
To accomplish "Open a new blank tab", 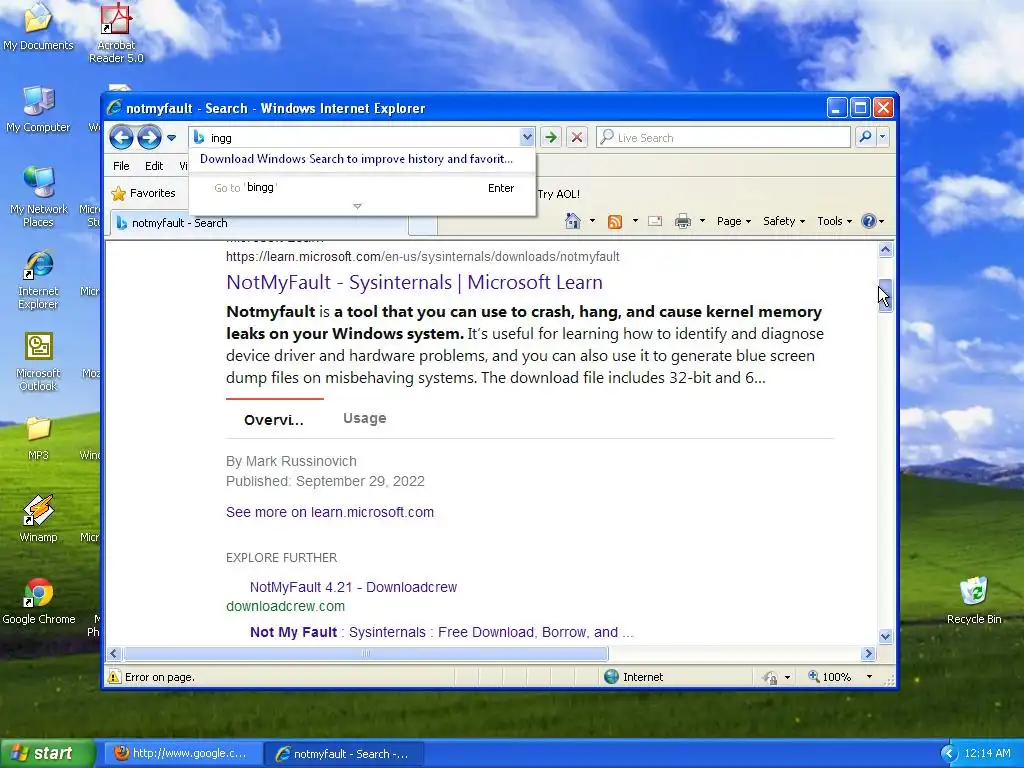I will [423, 225].
